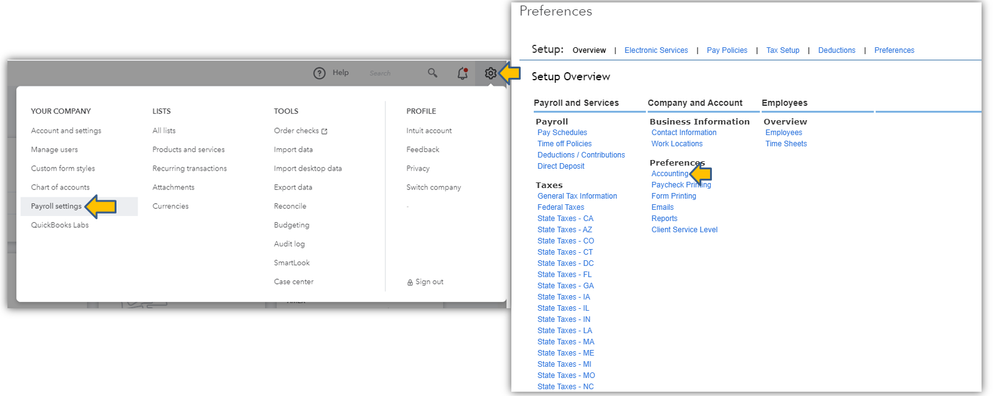This screenshot has width=999, height=396.
Task: Open State Taxes - GA link
Action: coord(565,286)
